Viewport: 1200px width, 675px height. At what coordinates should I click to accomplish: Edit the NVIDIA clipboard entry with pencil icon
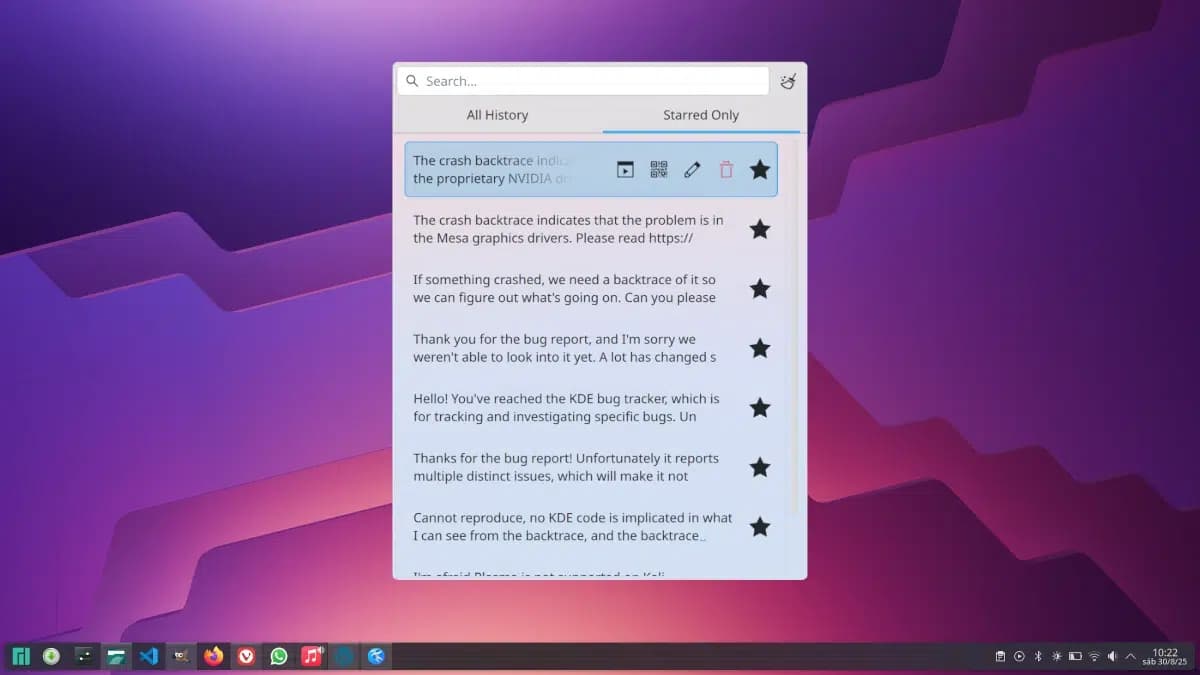(692, 170)
